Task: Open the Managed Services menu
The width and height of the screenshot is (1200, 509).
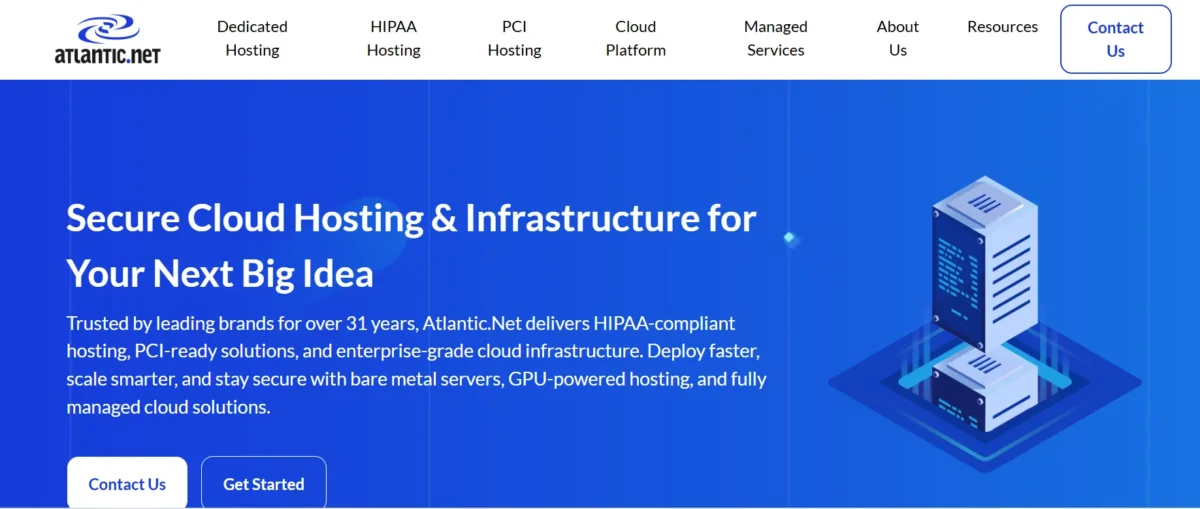Action: (776, 39)
